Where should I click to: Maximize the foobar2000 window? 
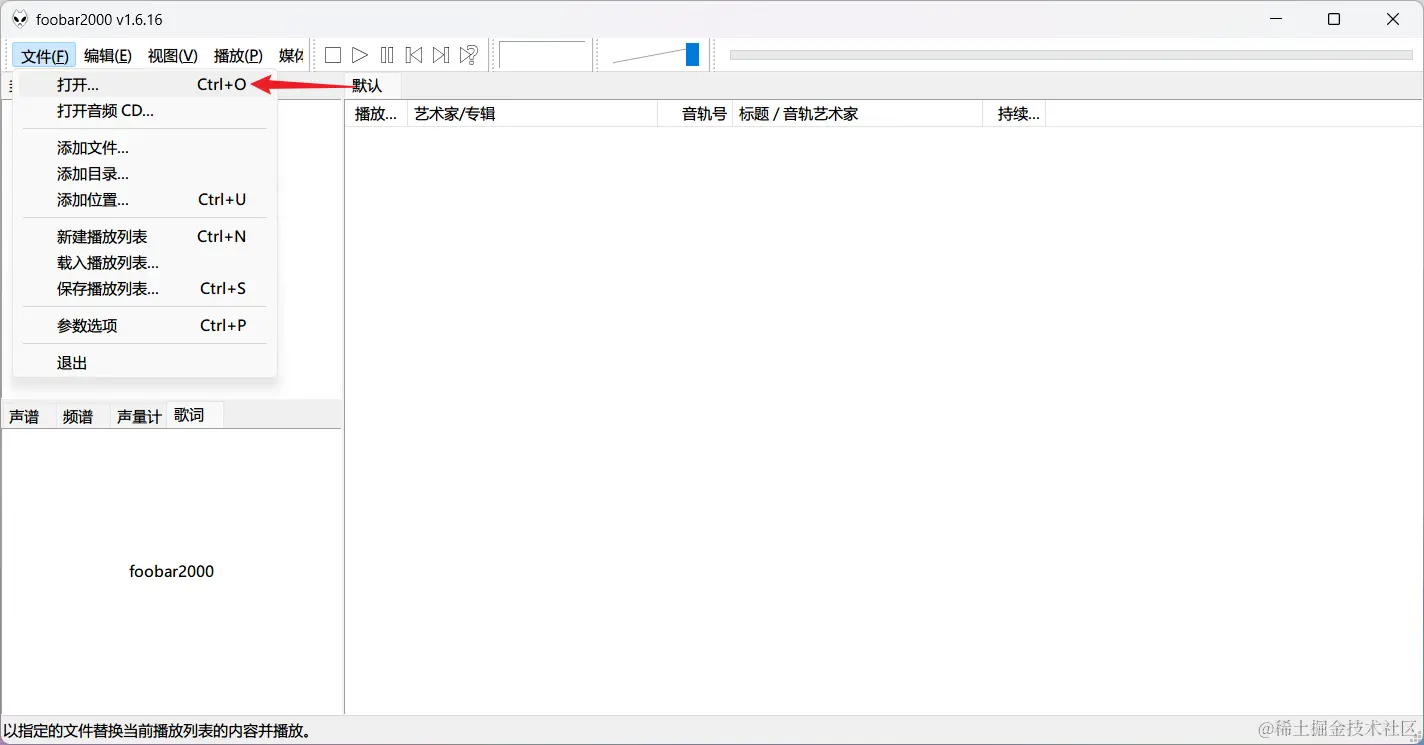pos(1334,19)
